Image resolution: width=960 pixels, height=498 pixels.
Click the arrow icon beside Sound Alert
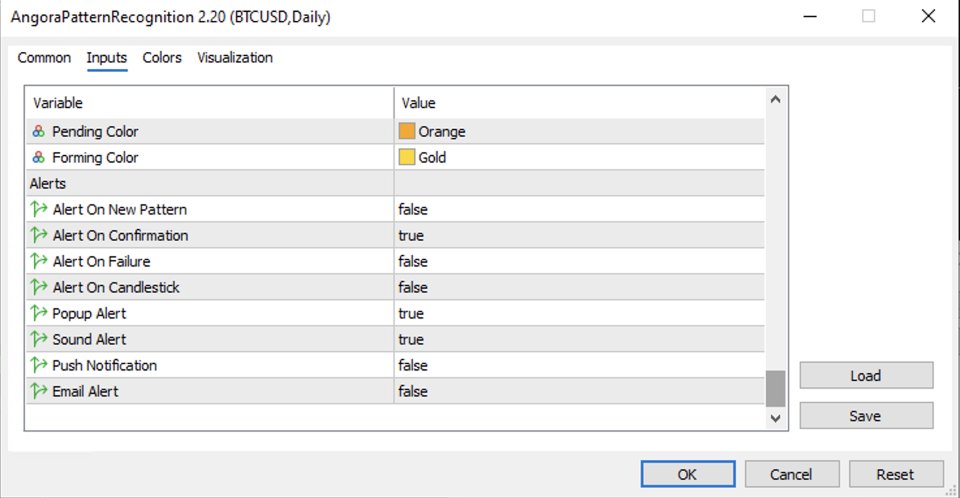pos(39,339)
